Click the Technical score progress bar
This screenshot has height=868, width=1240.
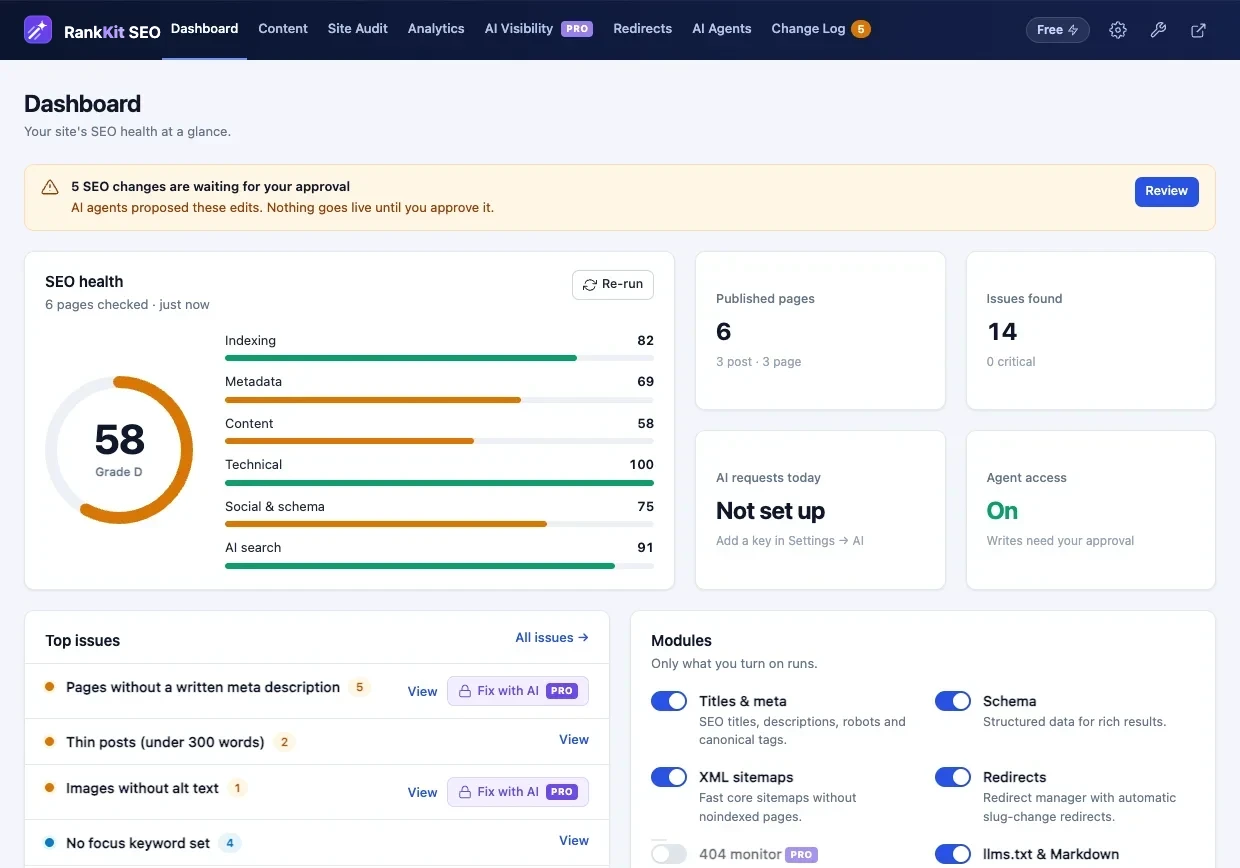click(439, 483)
